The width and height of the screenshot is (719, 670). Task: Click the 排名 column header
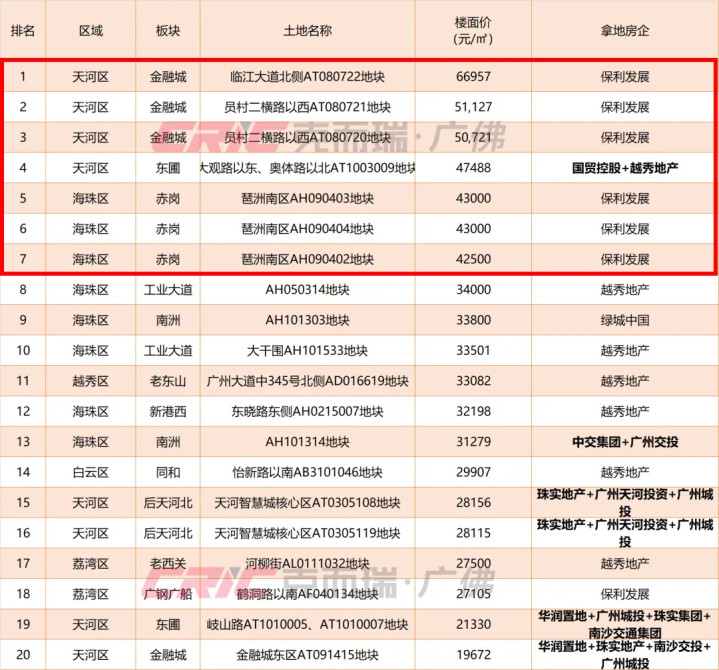[22, 31]
